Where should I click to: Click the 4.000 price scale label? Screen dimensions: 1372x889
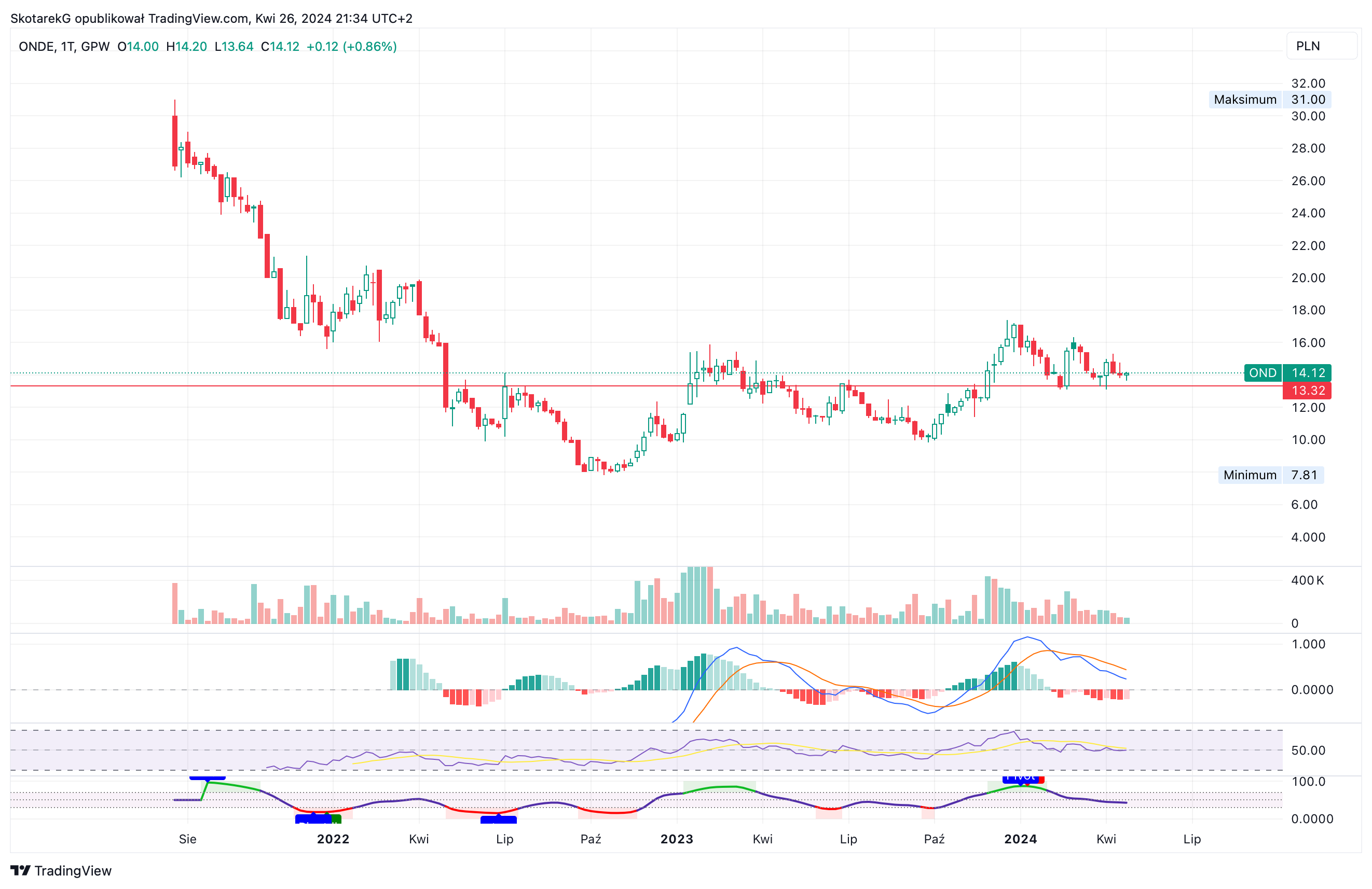coord(1308,537)
